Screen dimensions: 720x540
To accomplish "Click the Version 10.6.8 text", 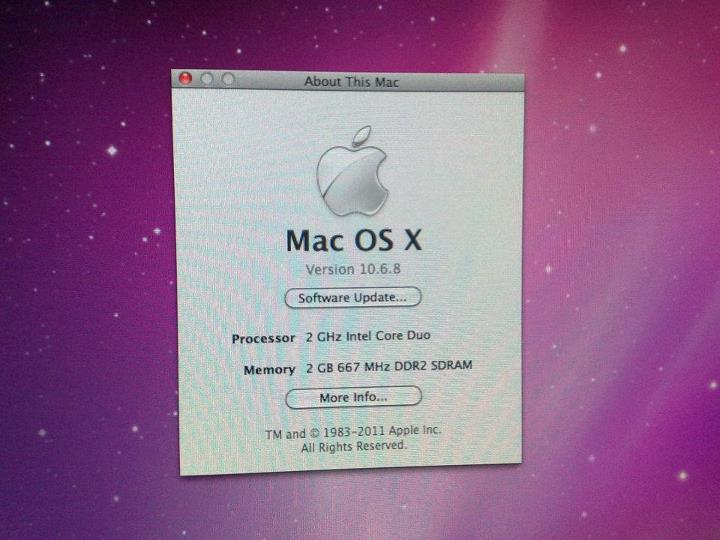I will [353, 269].
